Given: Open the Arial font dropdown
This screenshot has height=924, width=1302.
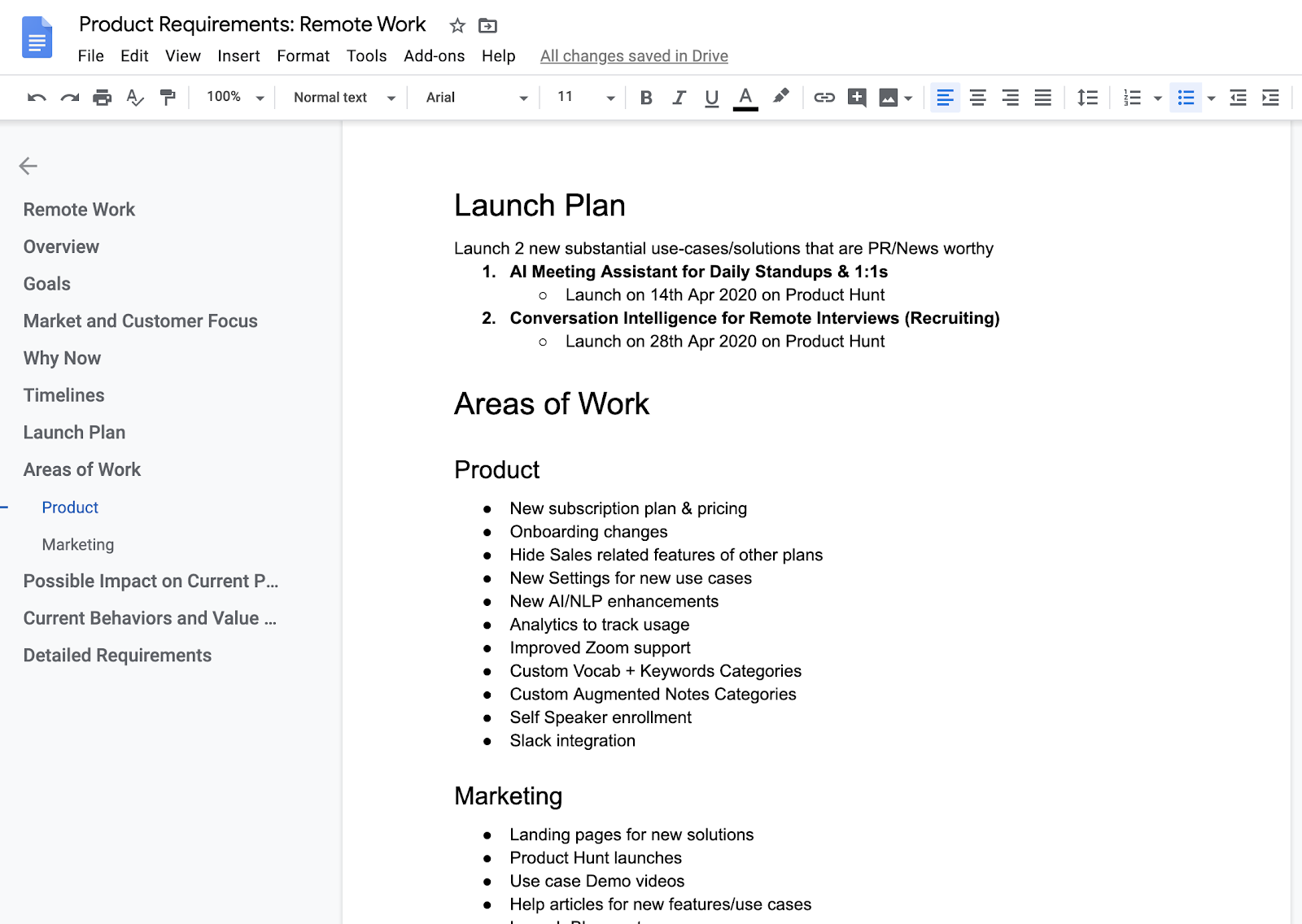Looking at the screenshot, I should (477, 98).
